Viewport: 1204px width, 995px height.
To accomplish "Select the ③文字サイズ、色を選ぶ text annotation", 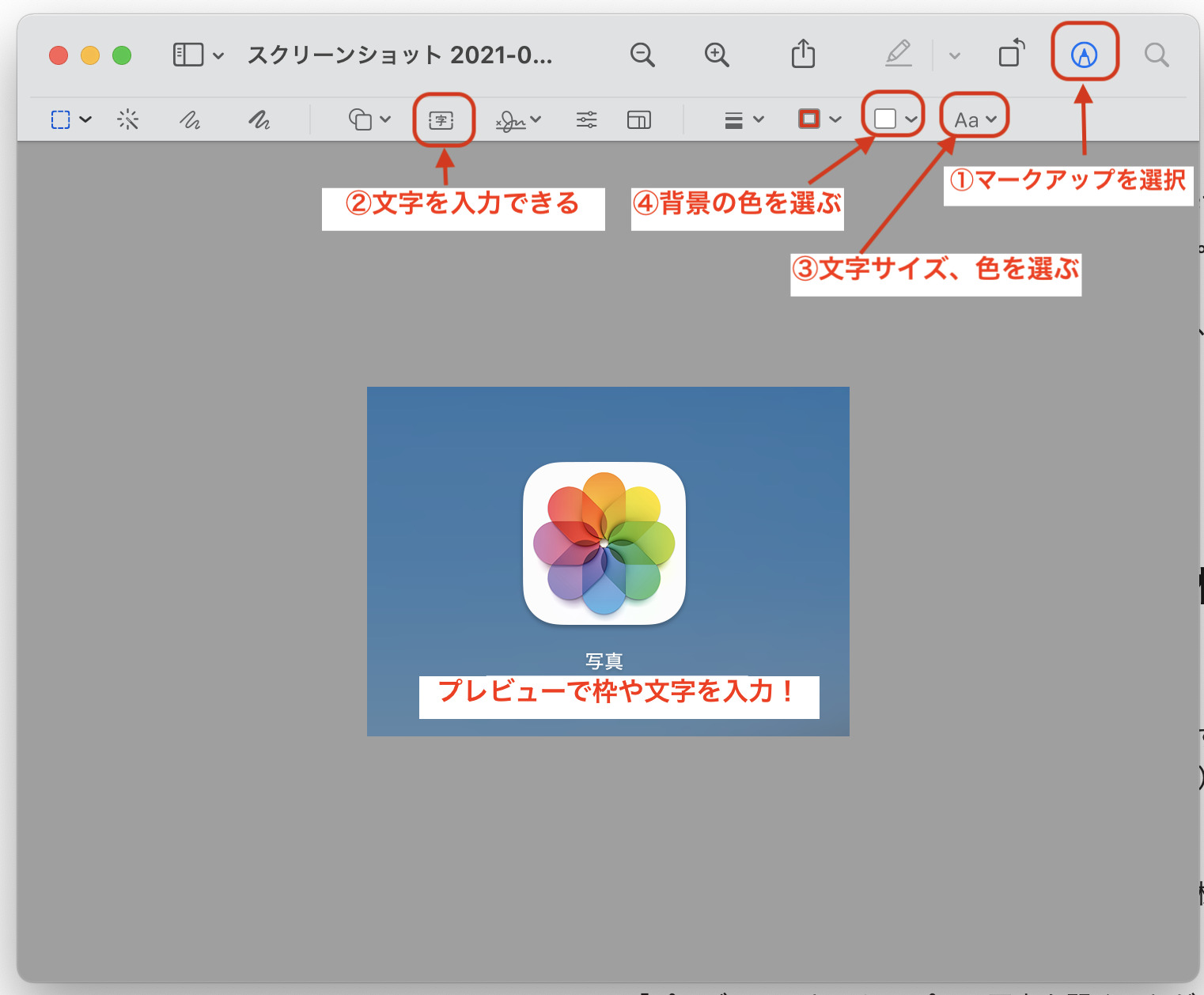I will [936, 274].
